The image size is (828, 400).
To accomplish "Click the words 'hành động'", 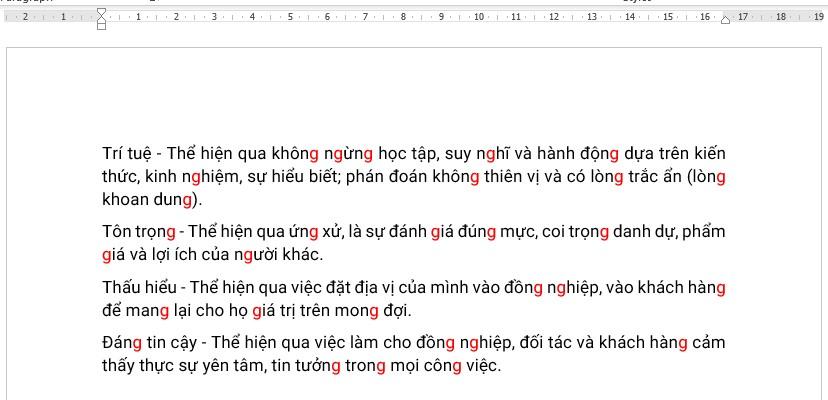I will (x=578, y=154).
